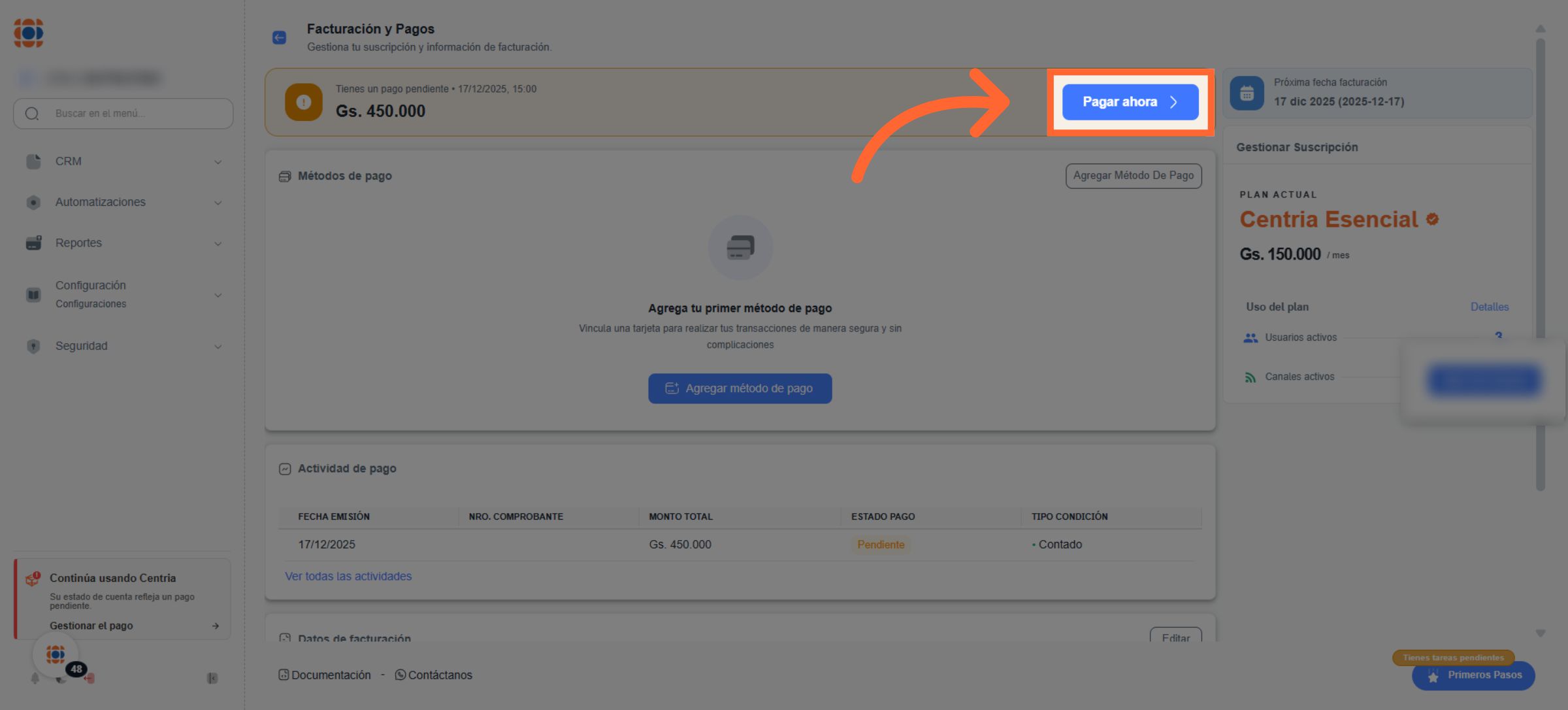
Task: Expand the CRM menu chevron
Action: pyautogui.click(x=218, y=161)
